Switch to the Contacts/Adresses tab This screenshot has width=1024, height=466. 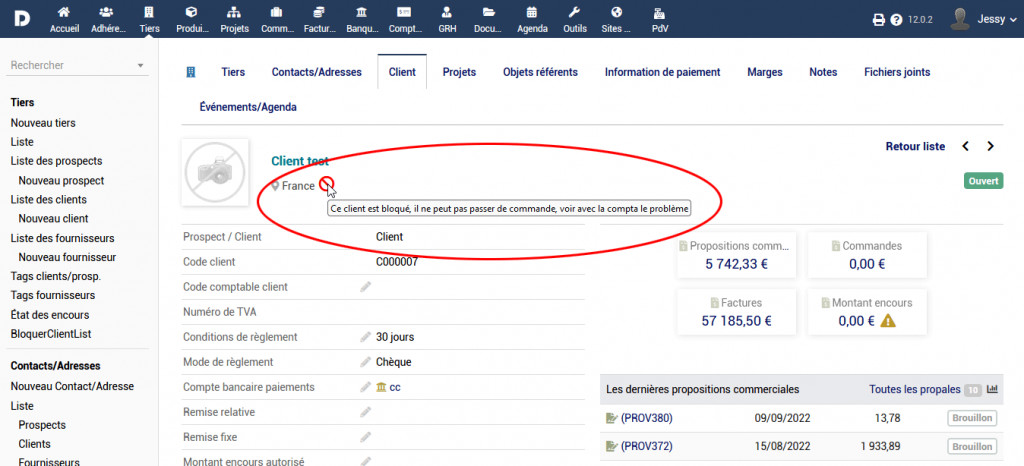[316, 72]
